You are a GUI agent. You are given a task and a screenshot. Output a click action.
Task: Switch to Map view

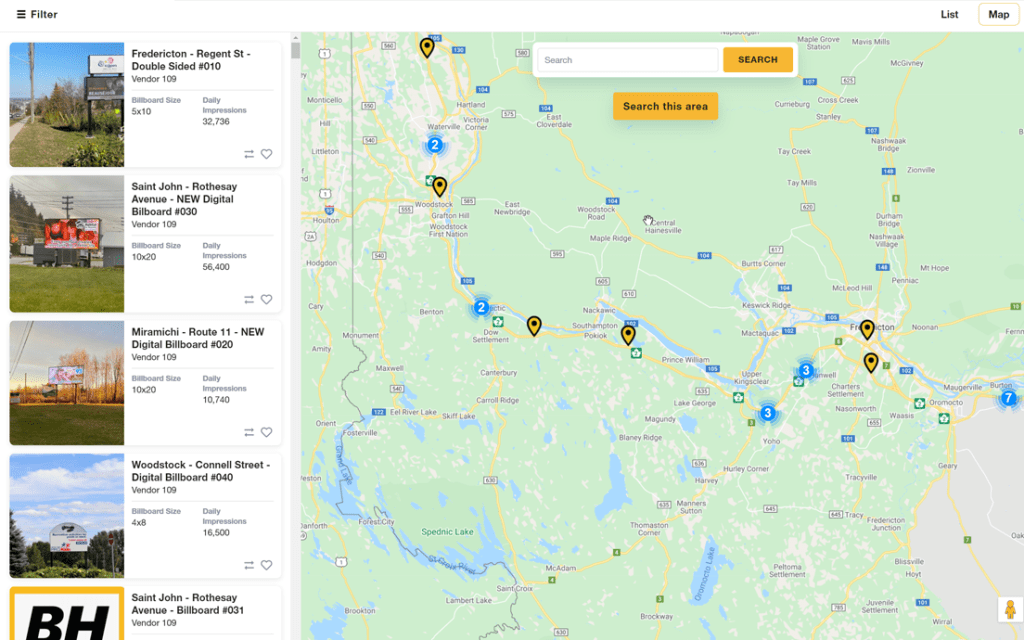tap(998, 14)
